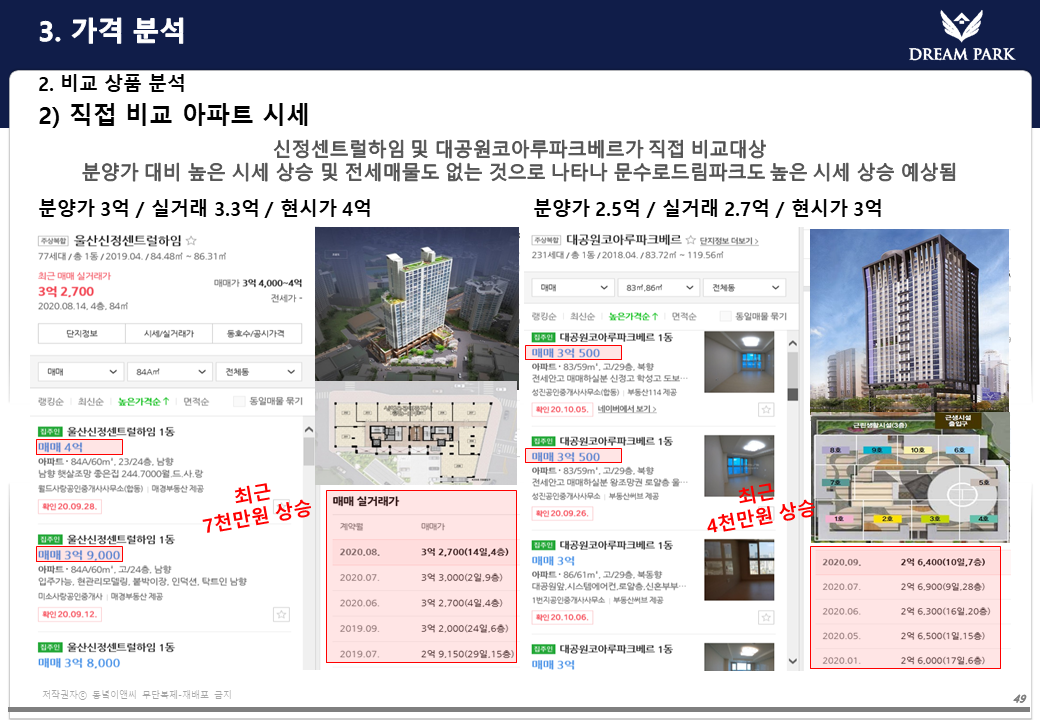Favorite the first 매매 3억 500 listing star

(x=766, y=410)
